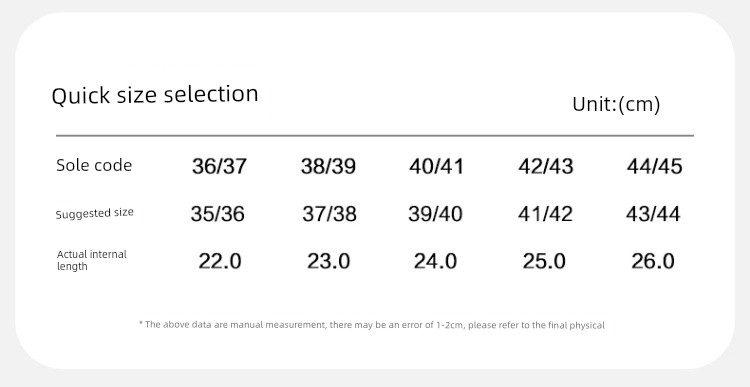Choose suggested size 43/44
Viewport: 750px width, 387px height.
pyautogui.click(x=653, y=214)
